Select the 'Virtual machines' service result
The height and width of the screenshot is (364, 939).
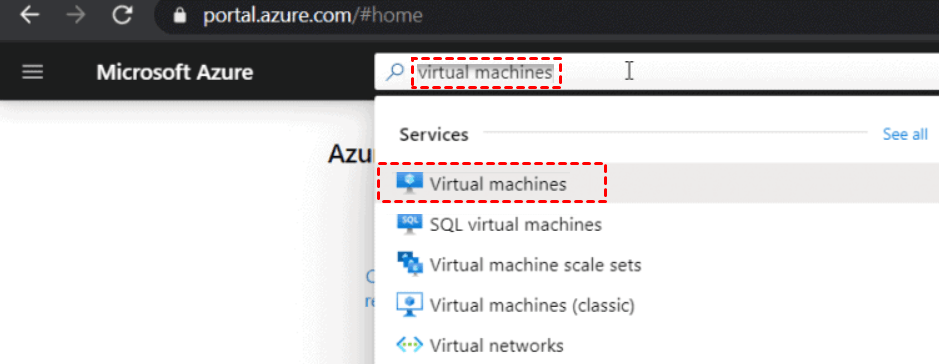pyautogui.click(x=657, y=183)
